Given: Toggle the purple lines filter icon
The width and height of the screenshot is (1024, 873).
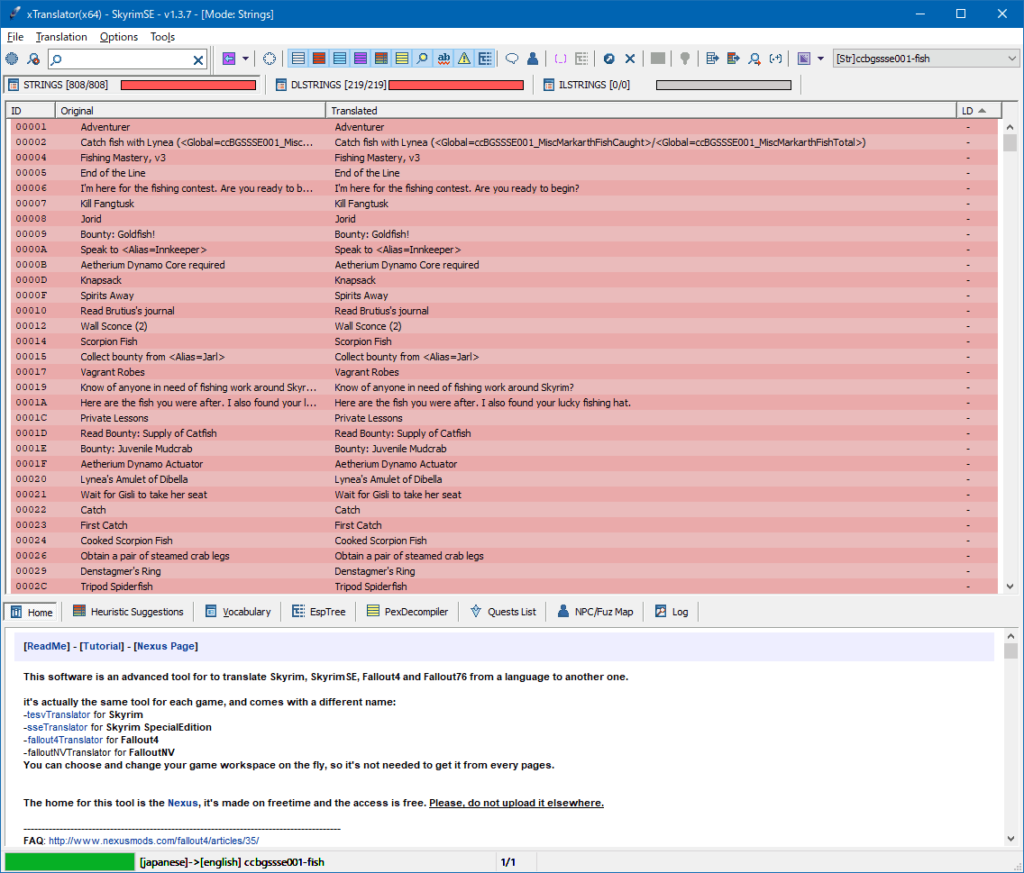Looking at the screenshot, I should (360, 59).
